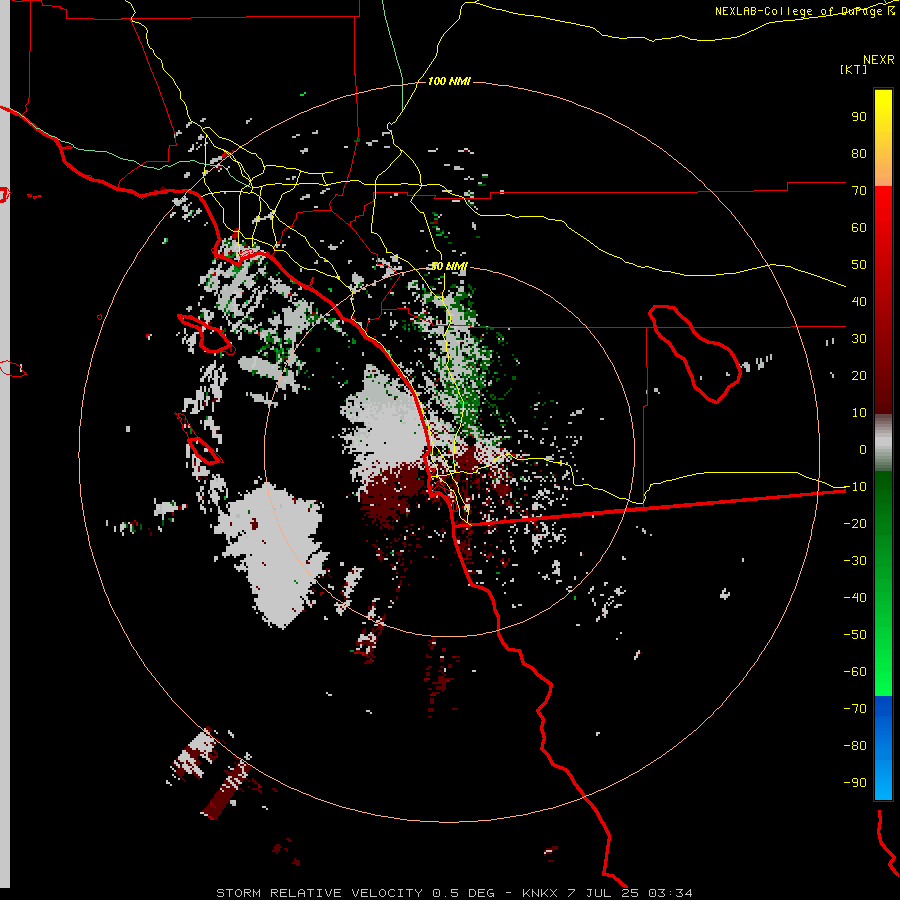The width and height of the screenshot is (900, 900).
Task: Click the 50 NMI range ring label
Action: (449, 266)
